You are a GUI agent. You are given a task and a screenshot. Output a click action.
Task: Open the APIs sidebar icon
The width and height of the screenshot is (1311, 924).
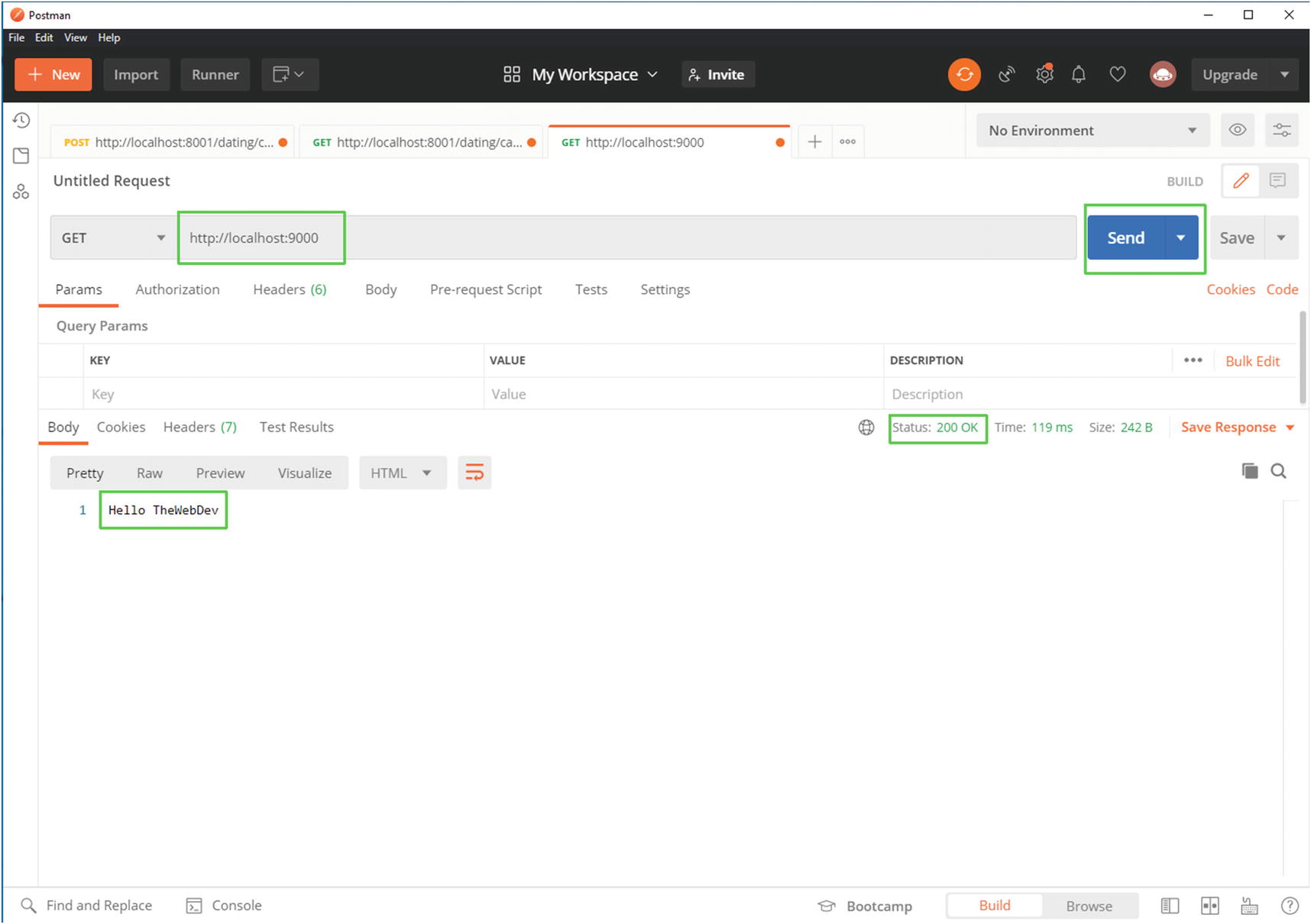click(x=21, y=192)
